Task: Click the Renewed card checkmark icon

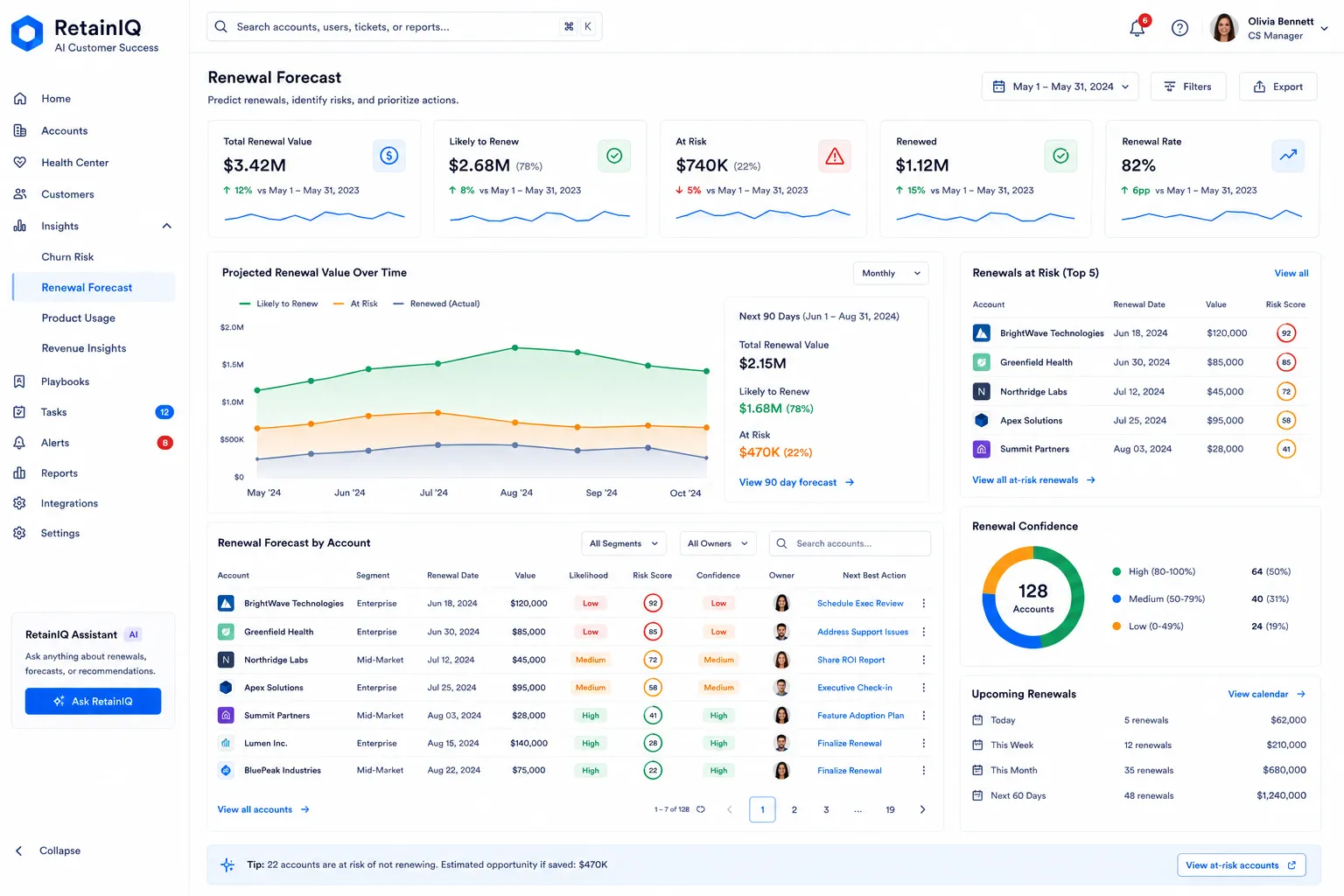Action: click(x=1060, y=156)
